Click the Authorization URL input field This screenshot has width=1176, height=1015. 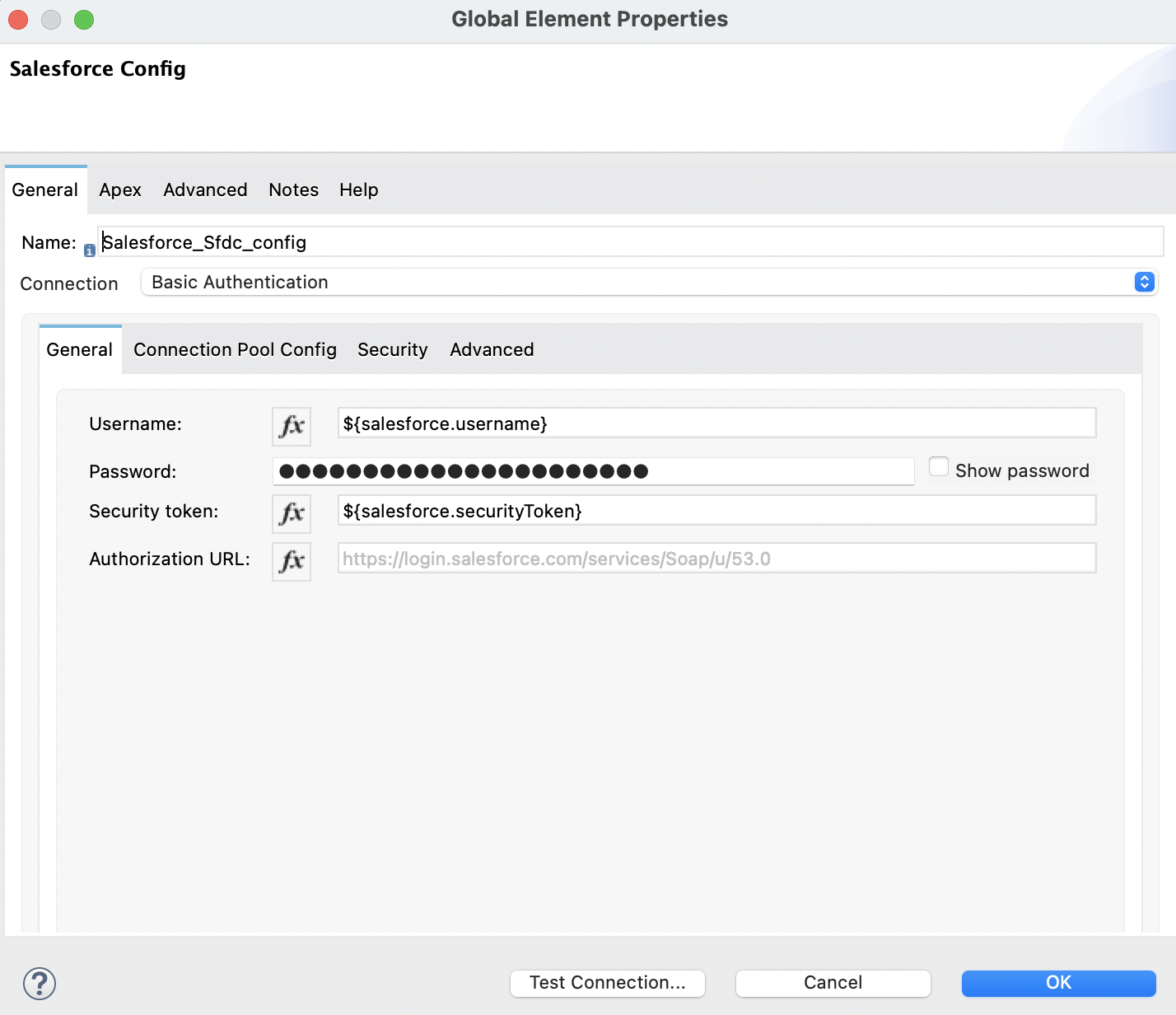pos(715,558)
